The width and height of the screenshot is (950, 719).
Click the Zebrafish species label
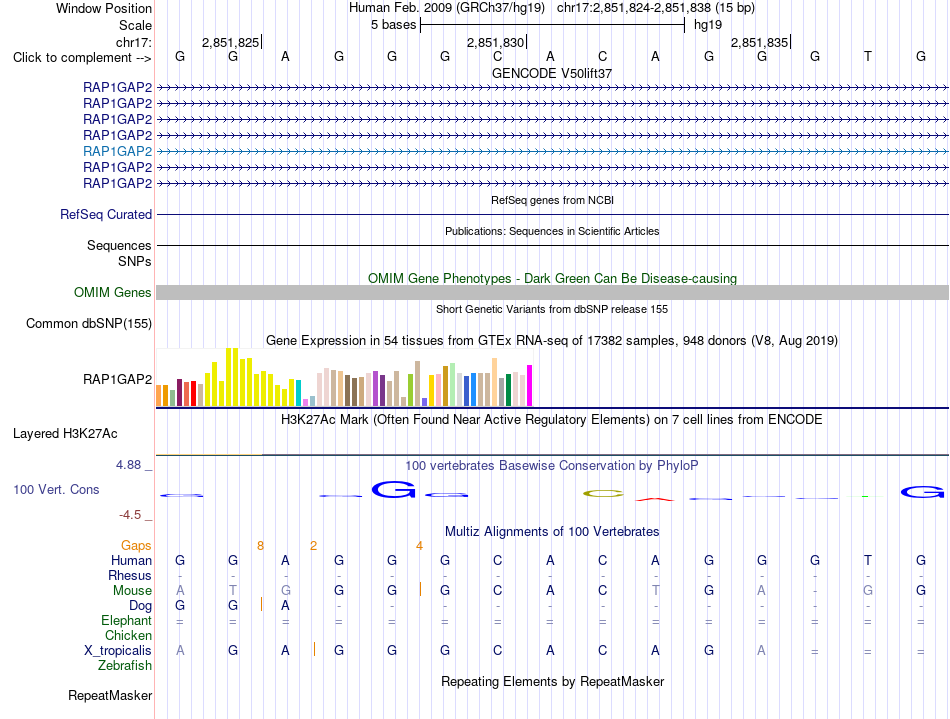125,665
